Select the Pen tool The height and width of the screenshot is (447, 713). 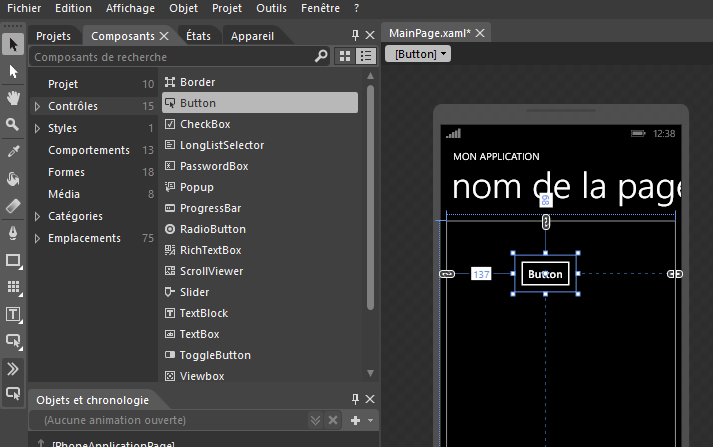tap(13, 233)
